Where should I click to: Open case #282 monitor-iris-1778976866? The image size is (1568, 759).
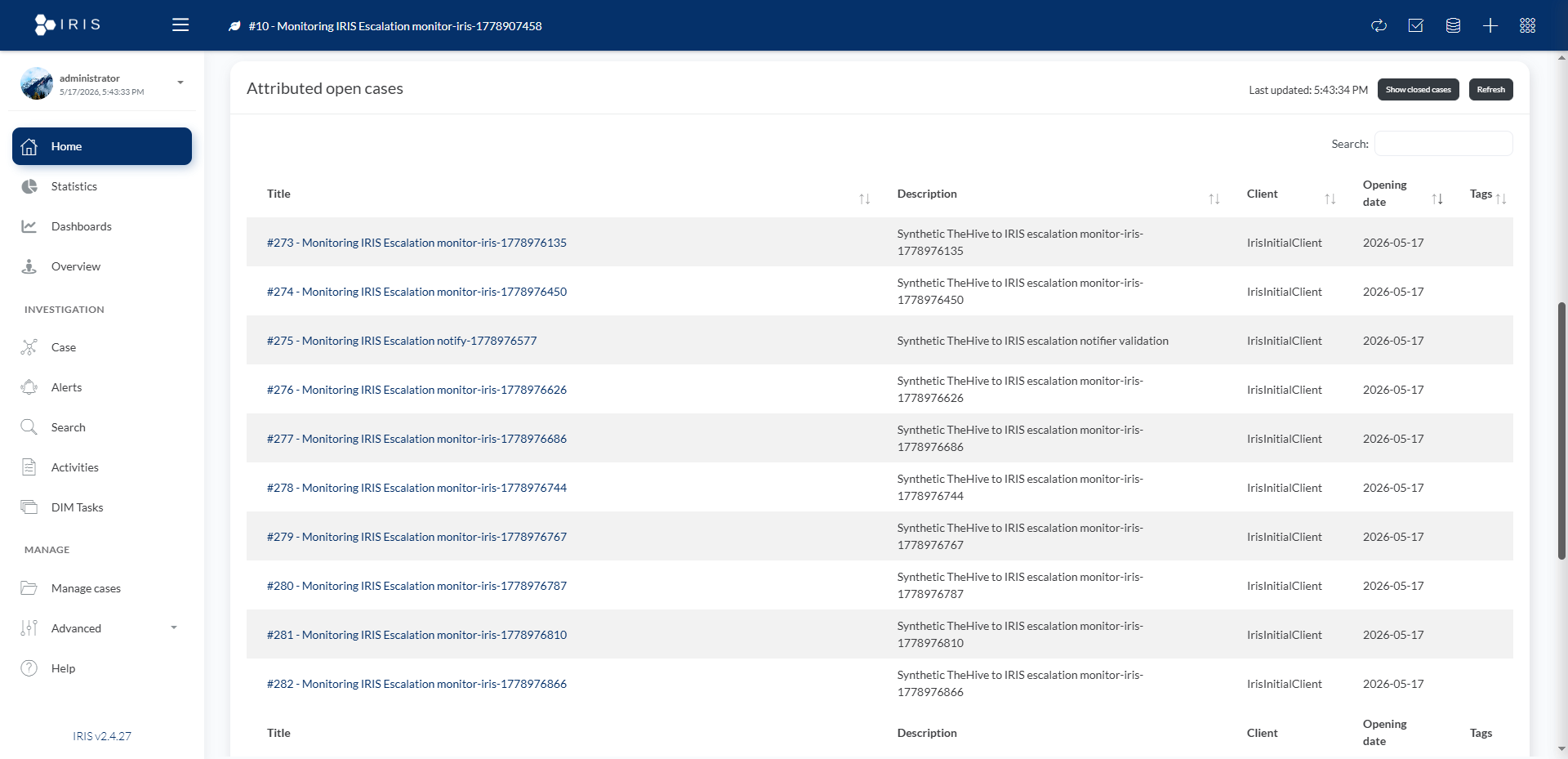tap(416, 684)
